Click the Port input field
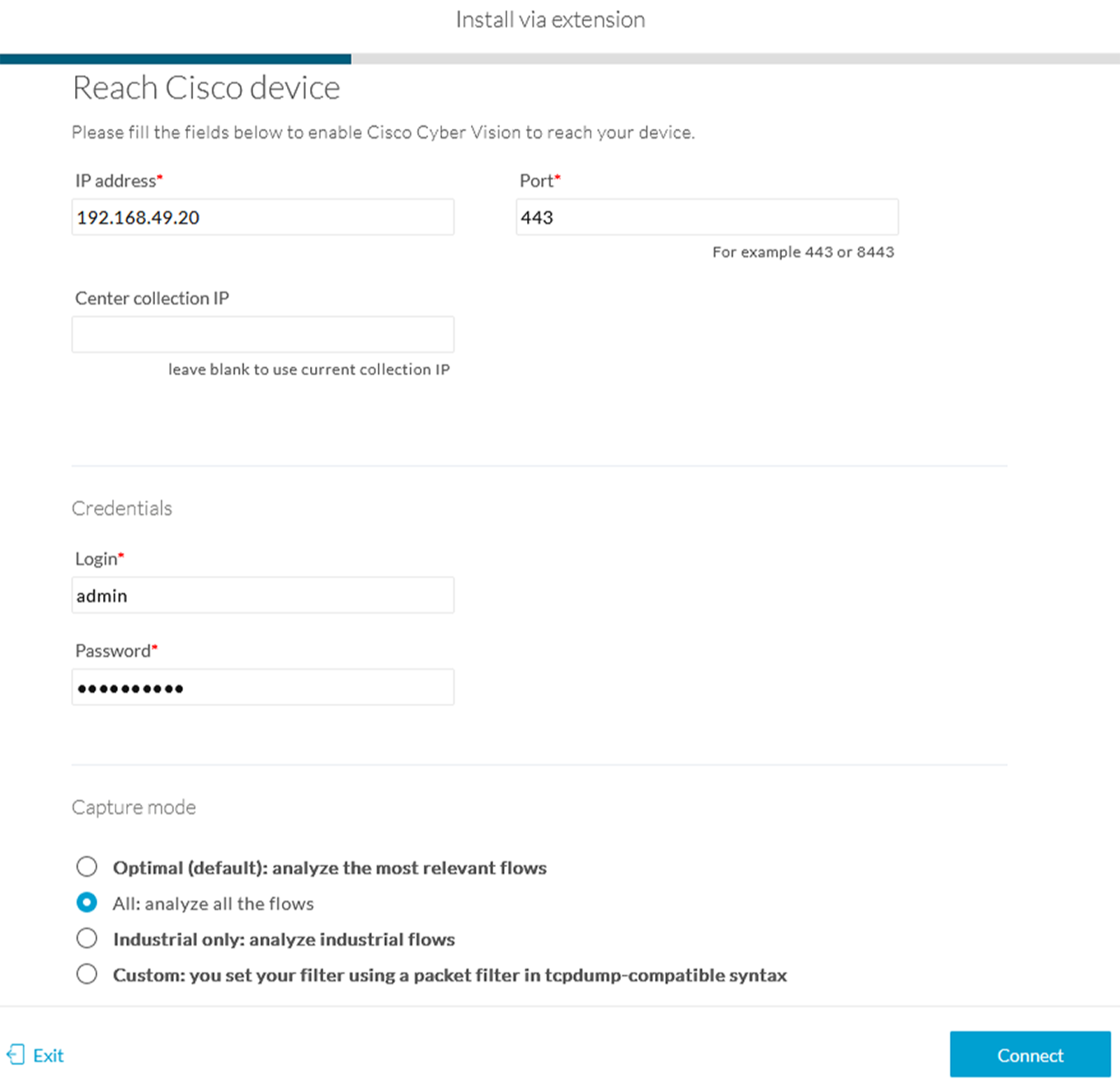 [707, 217]
